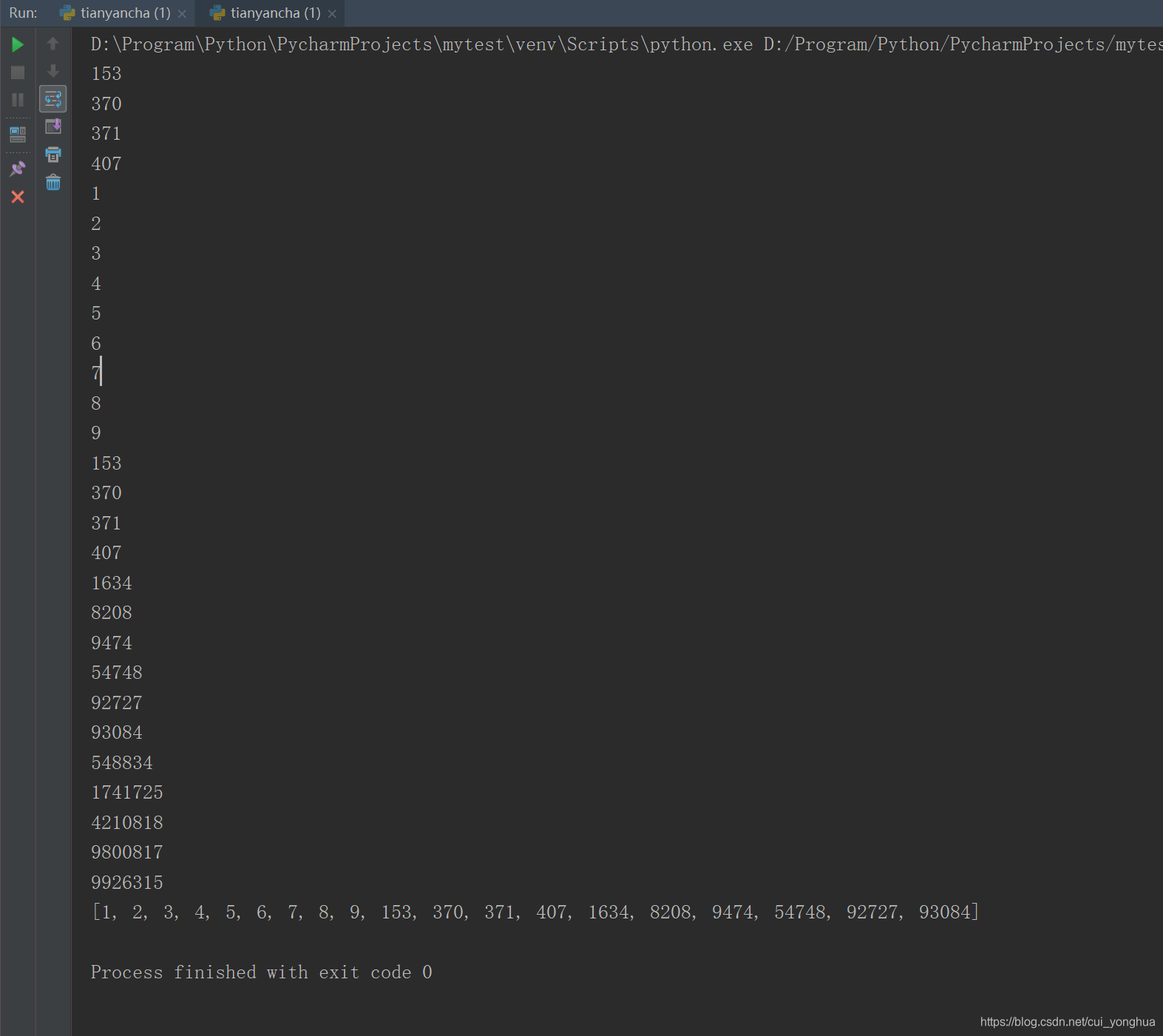Image resolution: width=1163 pixels, height=1036 pixels.
Task: Click output line 548834
Action: point(122,762)
